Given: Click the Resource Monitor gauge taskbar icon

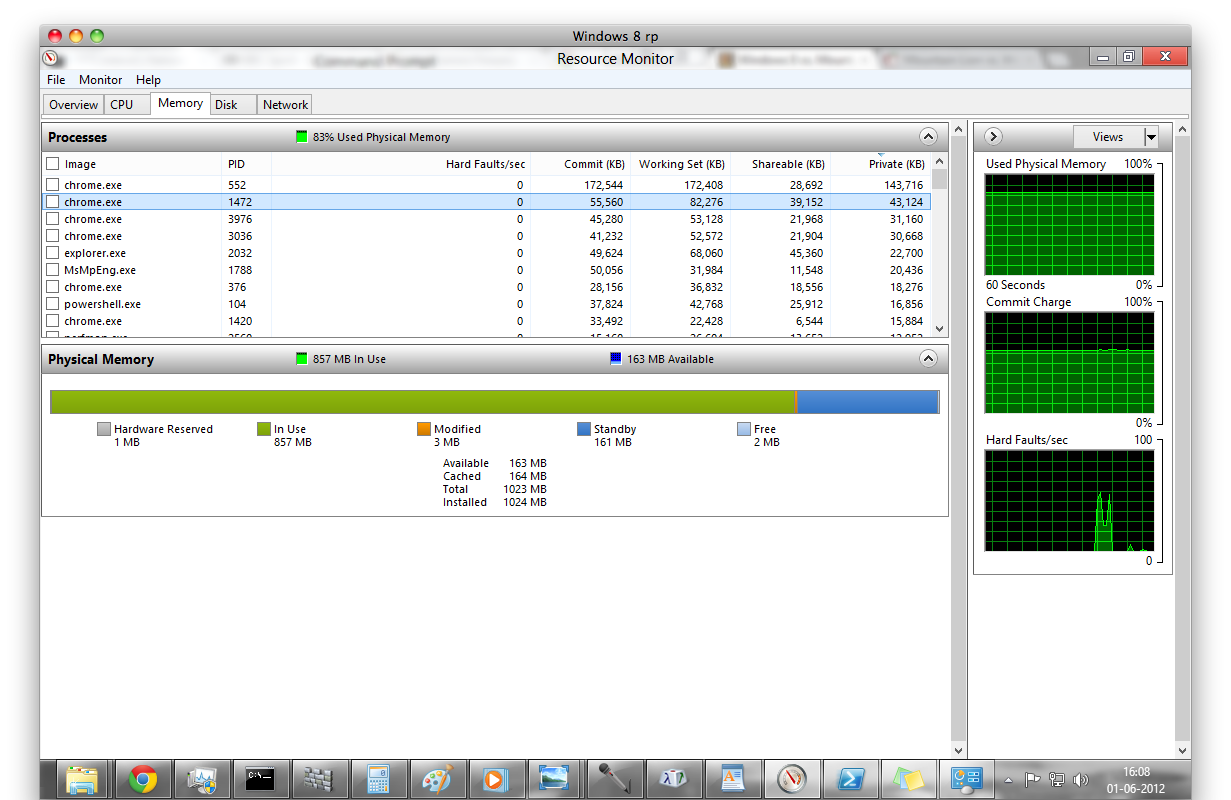Looking at the screenshot, I should click(x=791, y=779).
